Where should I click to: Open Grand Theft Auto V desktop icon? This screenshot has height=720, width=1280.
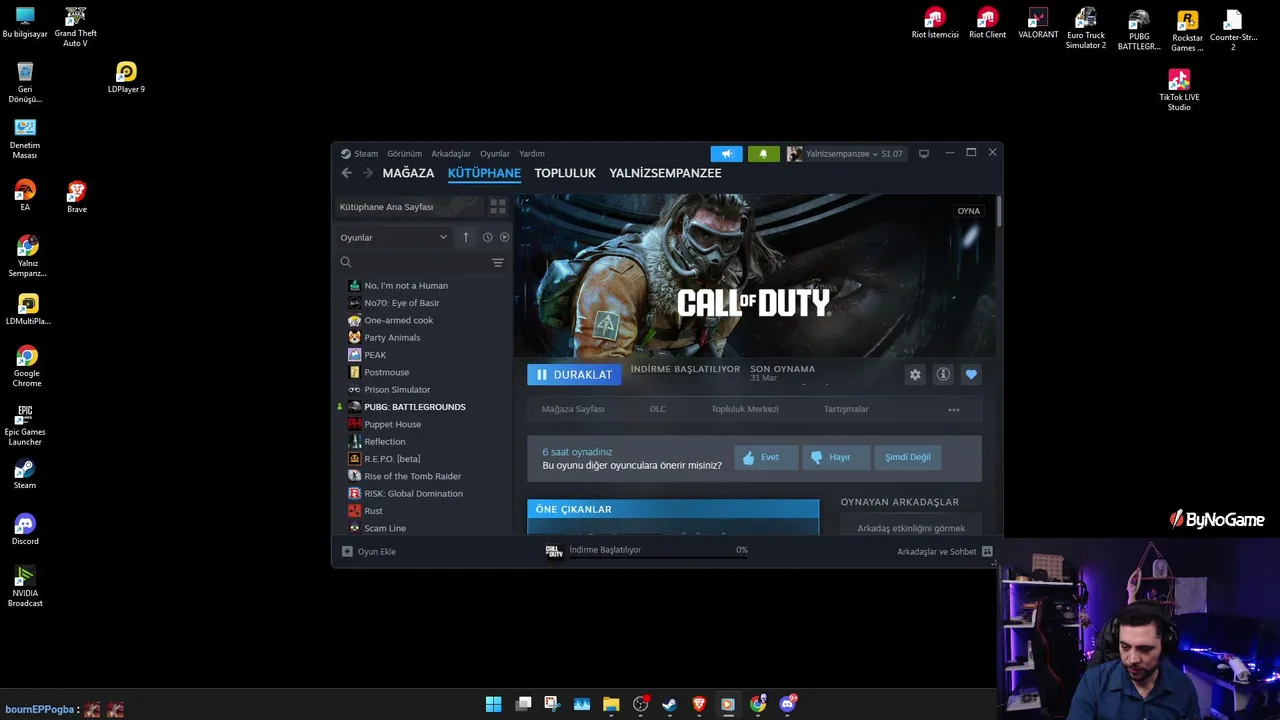coord(75,27)
